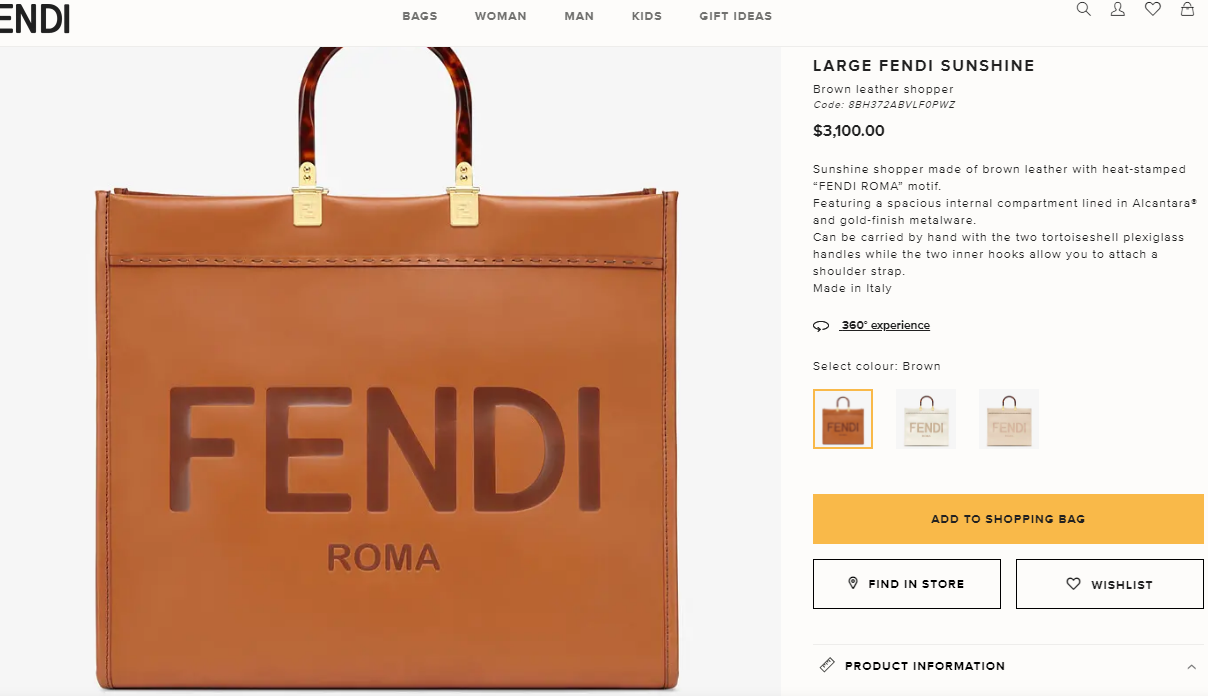This screenshot has width=1208, height=696.
Task: Open the WOMAN menu
Action: pos(501,16)
